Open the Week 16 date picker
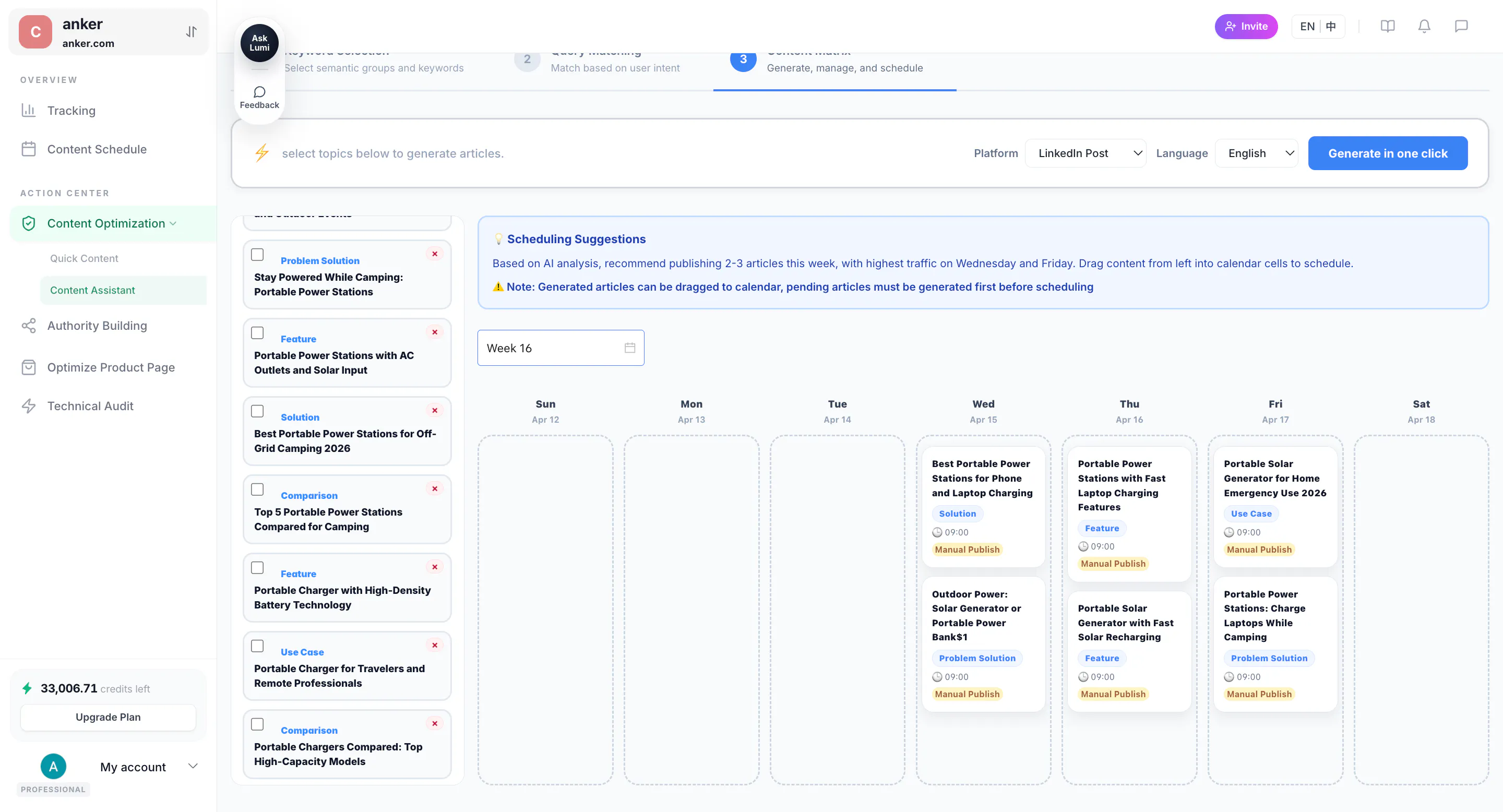The width and height of the screenshot is (1503, 812). [560, 348]
